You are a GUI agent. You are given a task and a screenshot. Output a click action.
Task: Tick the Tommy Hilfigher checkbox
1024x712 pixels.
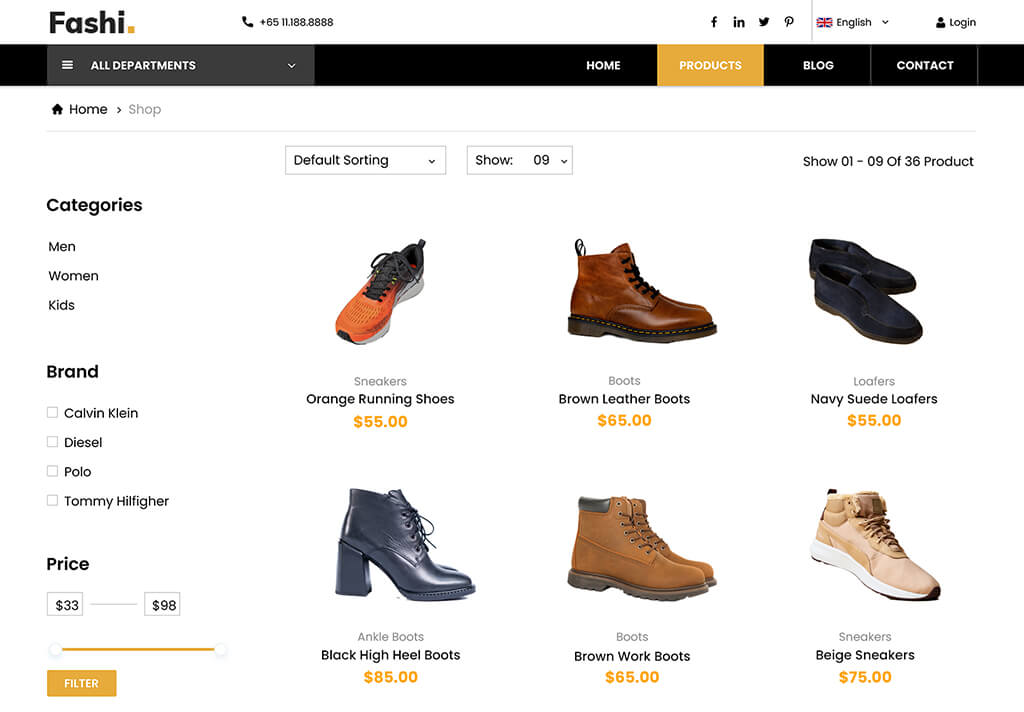pos(52,500)
